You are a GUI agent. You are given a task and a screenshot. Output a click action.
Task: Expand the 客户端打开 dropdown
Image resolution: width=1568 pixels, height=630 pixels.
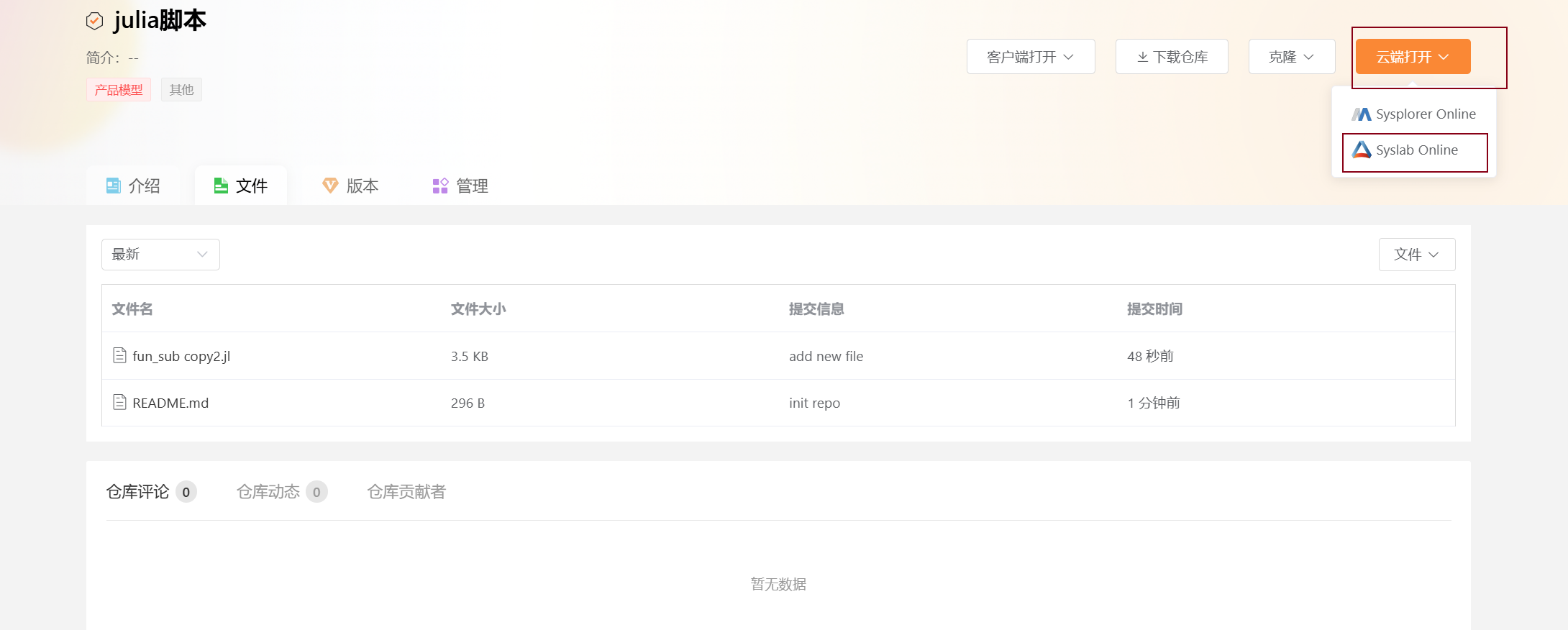tap(1031, 56)
